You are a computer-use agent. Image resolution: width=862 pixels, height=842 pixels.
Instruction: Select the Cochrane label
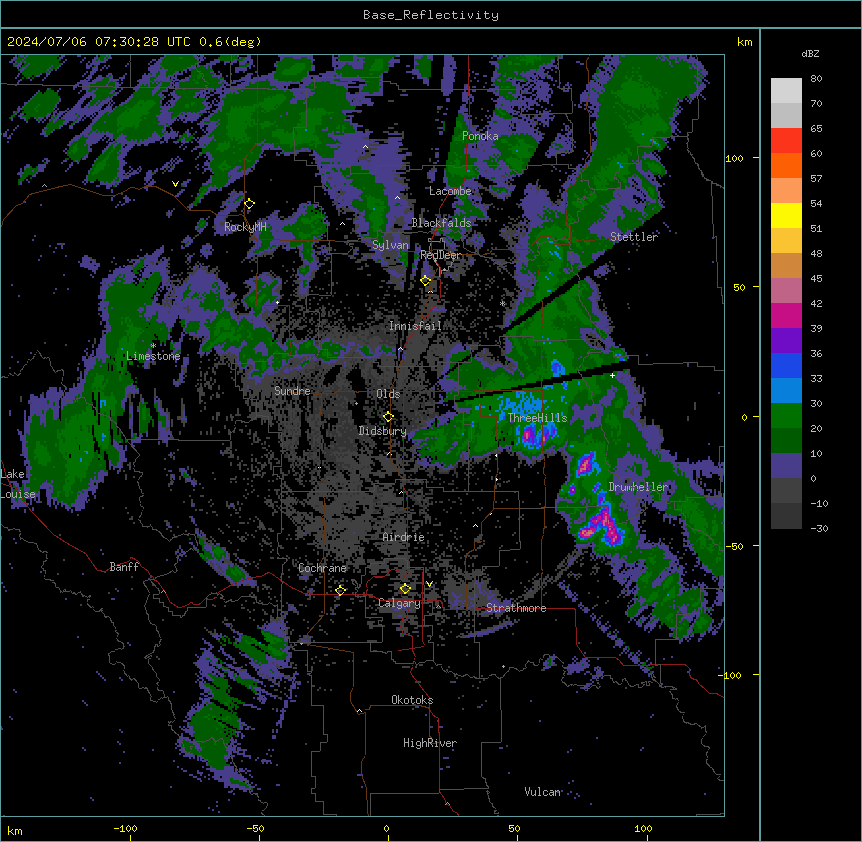click(323, 568)
